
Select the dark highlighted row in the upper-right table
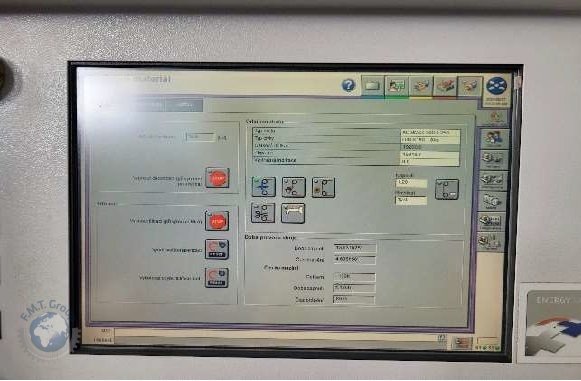tap(356, 147)
